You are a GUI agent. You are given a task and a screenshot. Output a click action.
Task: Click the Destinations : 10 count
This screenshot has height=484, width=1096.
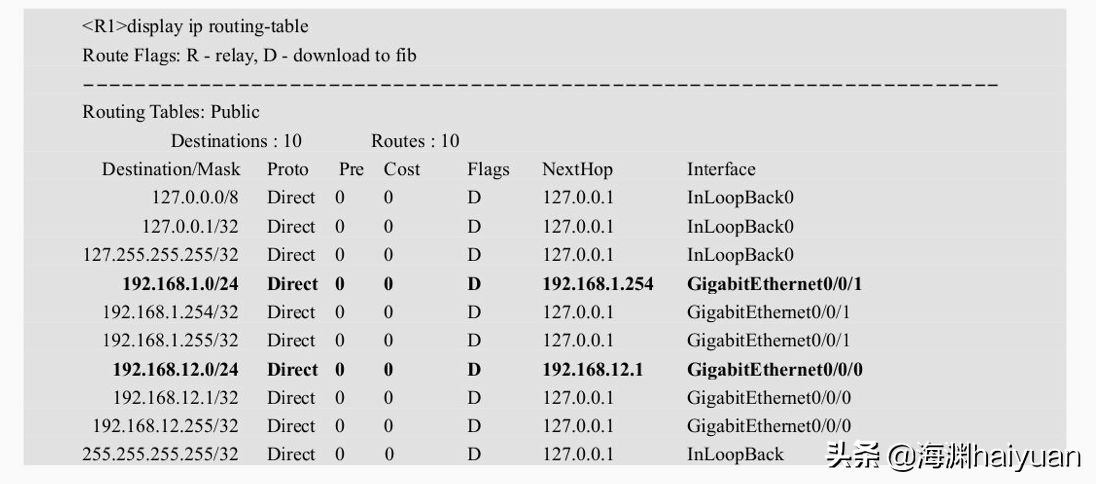(x=236, y=141)
